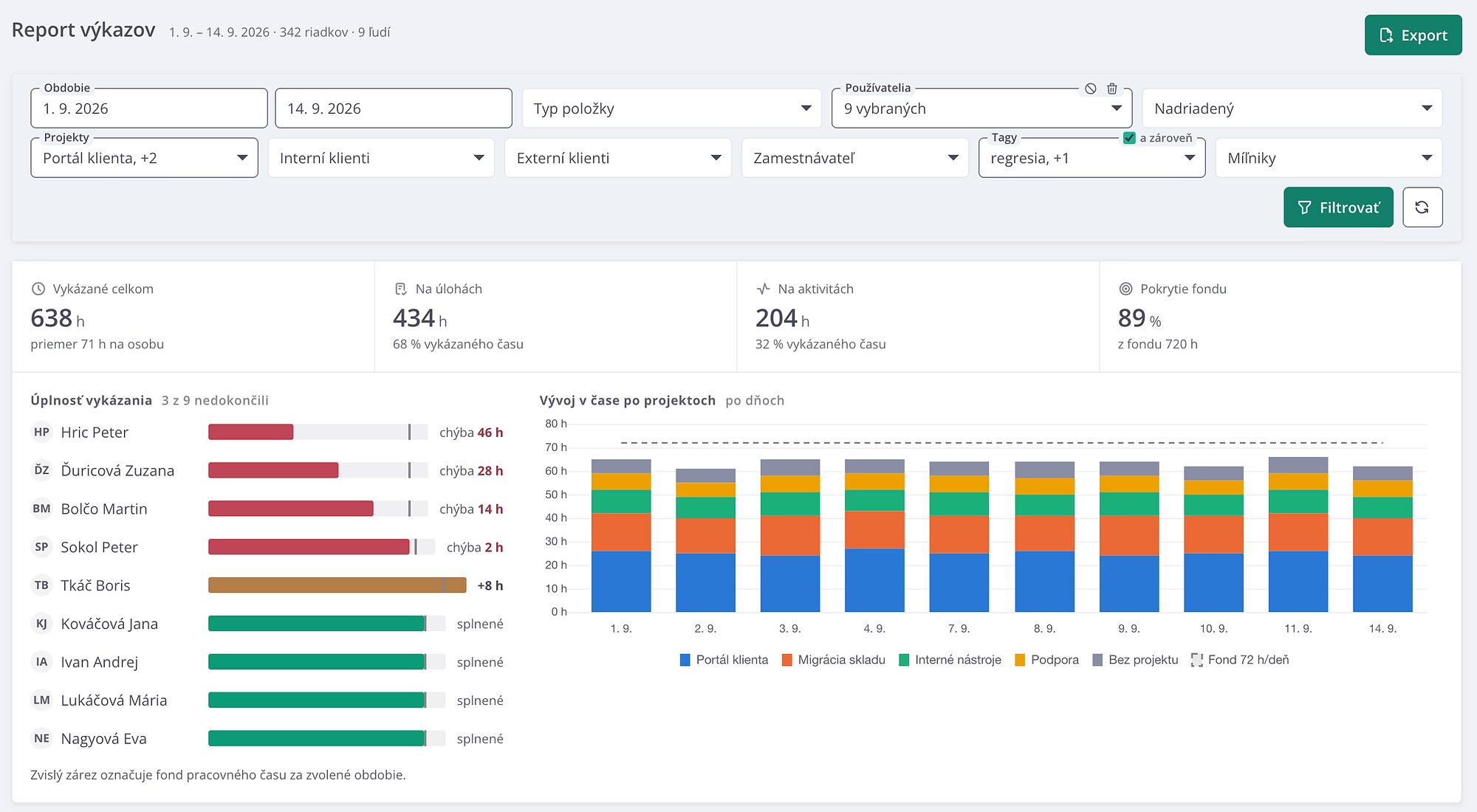This screenshot has width=1477, height=812.
Task: Open the Typ položky dropdown
Action: pos(672,109)
